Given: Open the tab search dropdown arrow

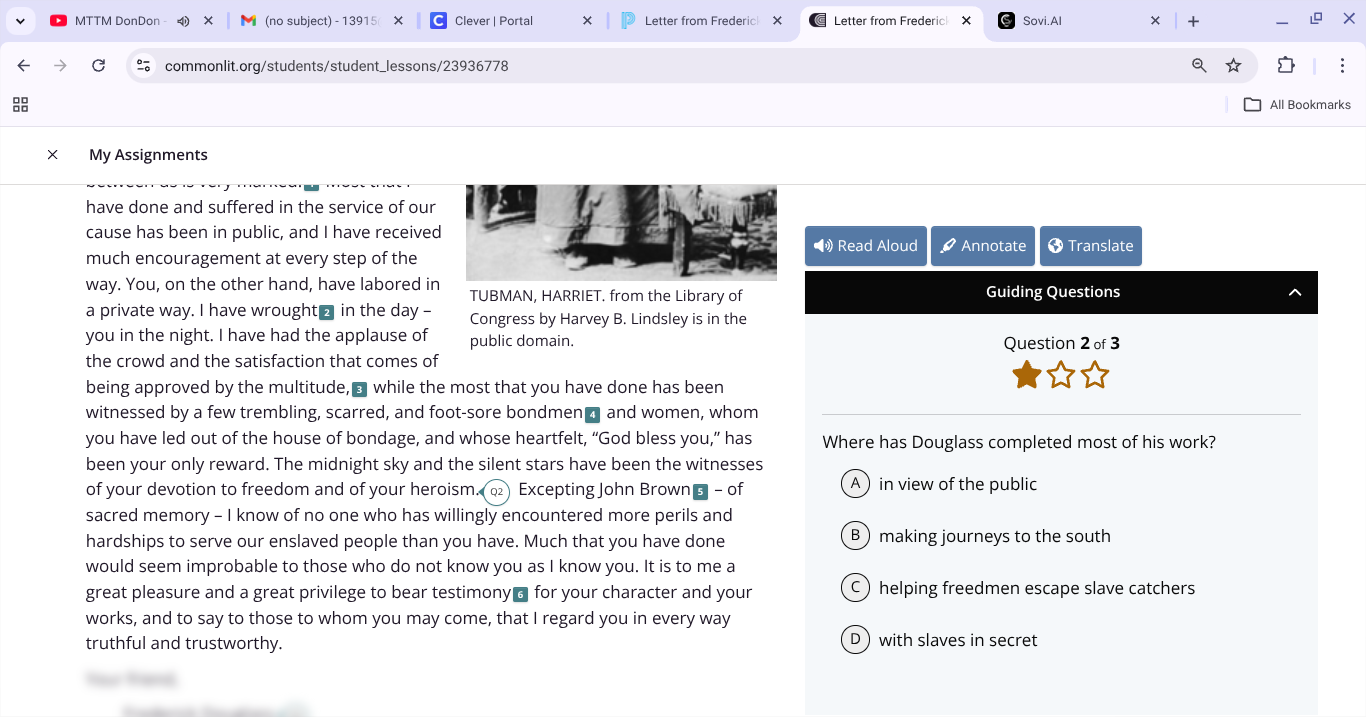Looking at the screenshot, I should coord(20,21).
